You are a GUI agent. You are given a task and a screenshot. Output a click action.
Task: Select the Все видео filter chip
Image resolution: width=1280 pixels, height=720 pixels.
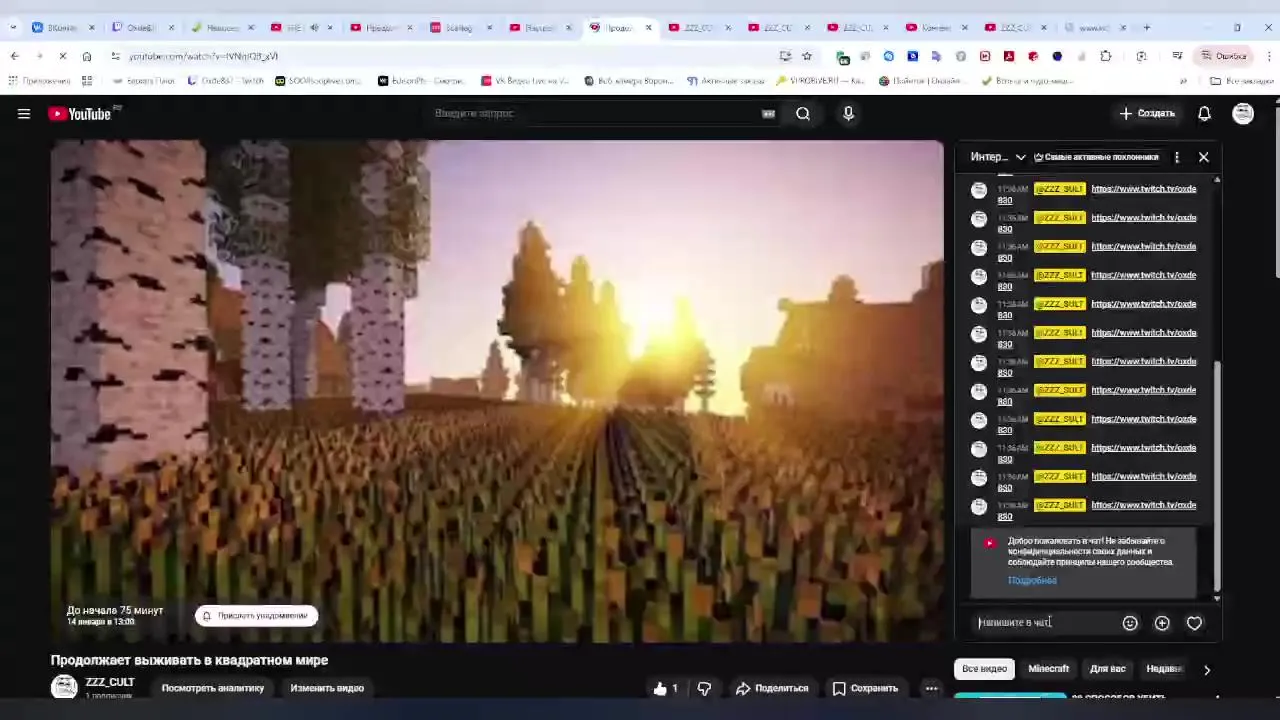984,669
